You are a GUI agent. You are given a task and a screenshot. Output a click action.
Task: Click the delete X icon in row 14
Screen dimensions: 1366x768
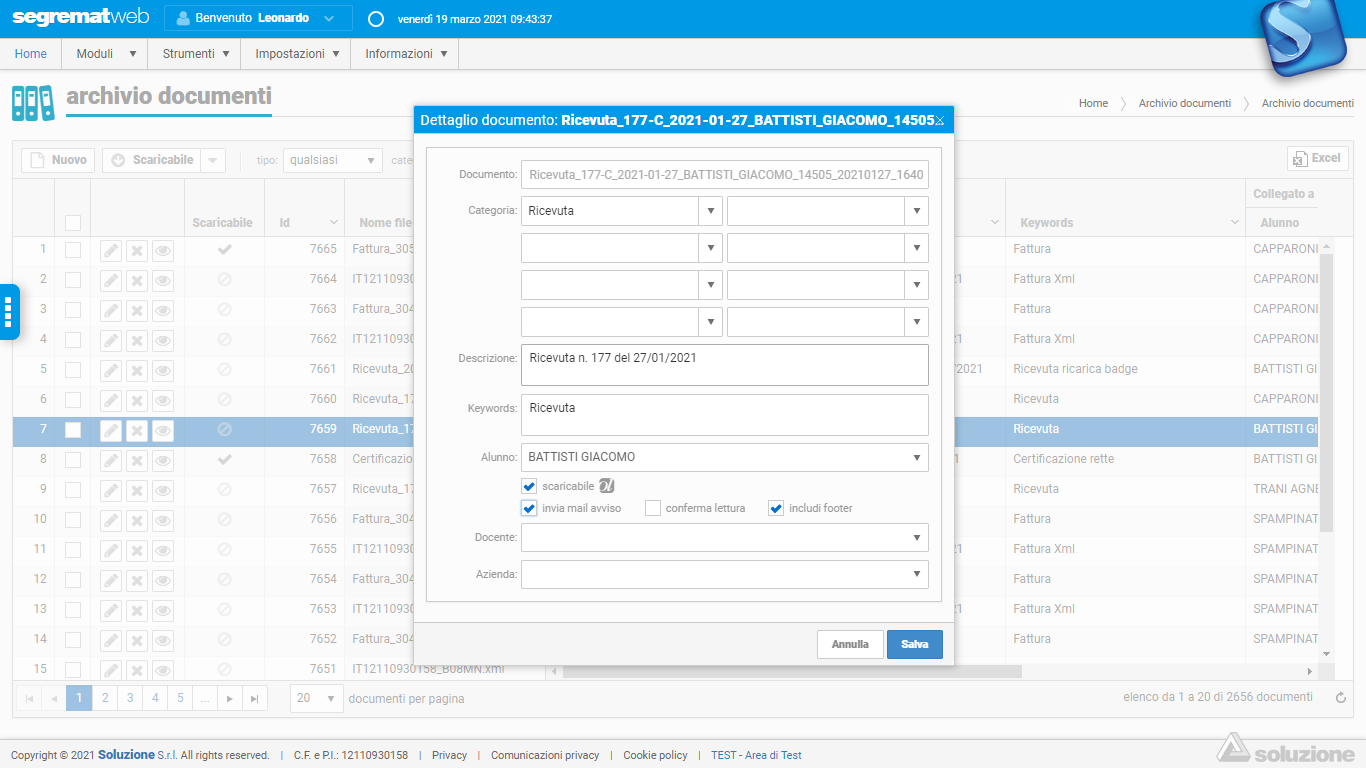tap(137, 640)
